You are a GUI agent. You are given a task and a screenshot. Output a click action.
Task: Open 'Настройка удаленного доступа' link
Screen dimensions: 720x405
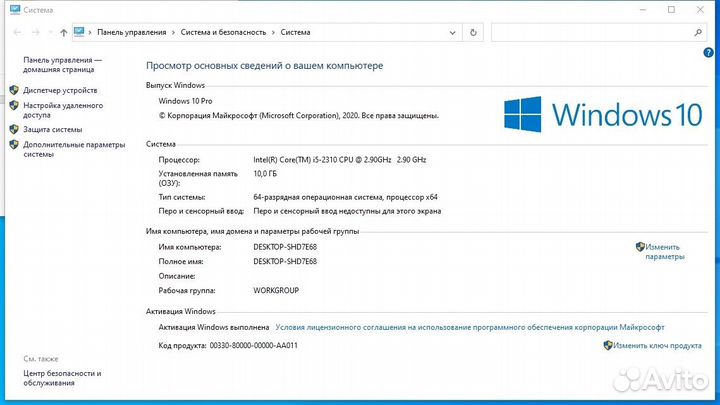[x=63, y=110]
